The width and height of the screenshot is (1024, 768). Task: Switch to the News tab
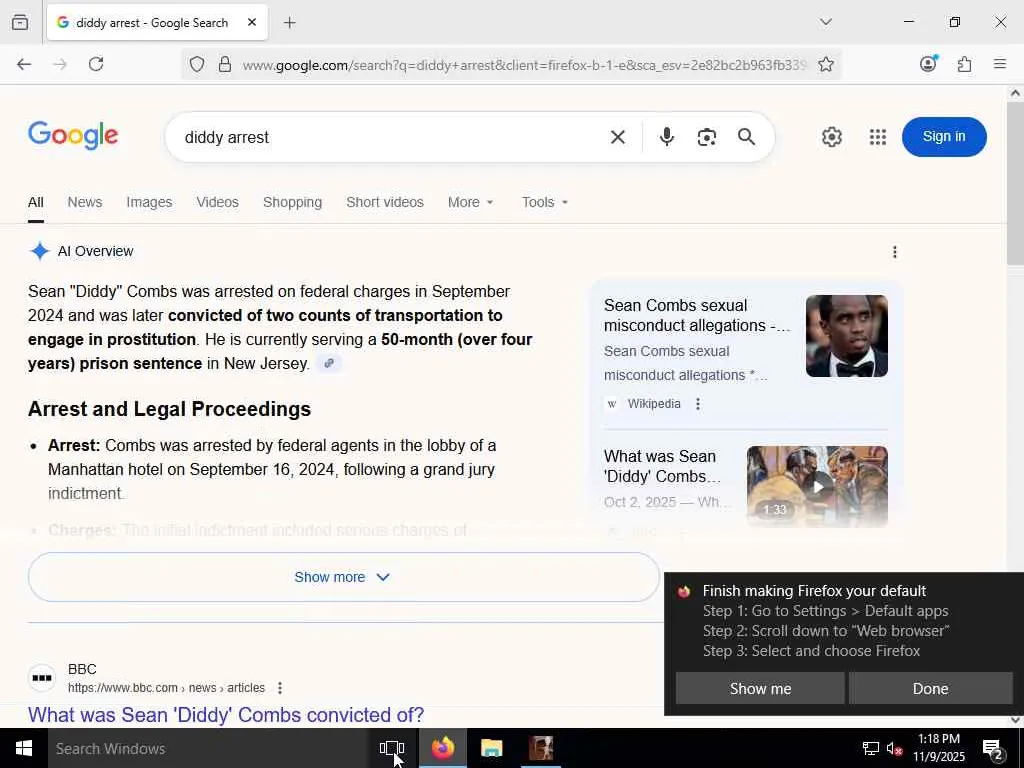pos(85,202)
